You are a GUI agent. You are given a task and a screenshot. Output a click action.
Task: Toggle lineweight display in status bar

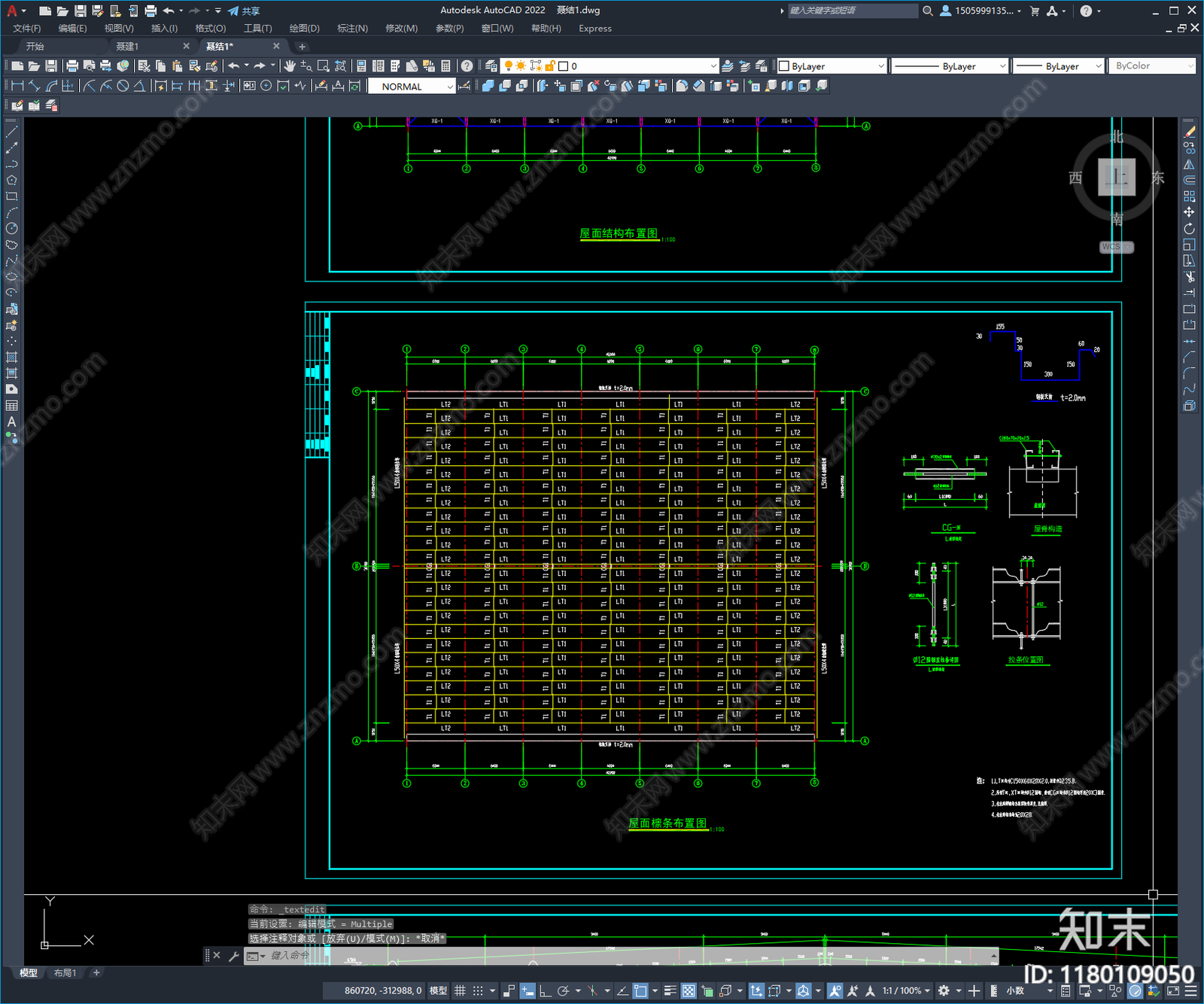click(670, 990)
